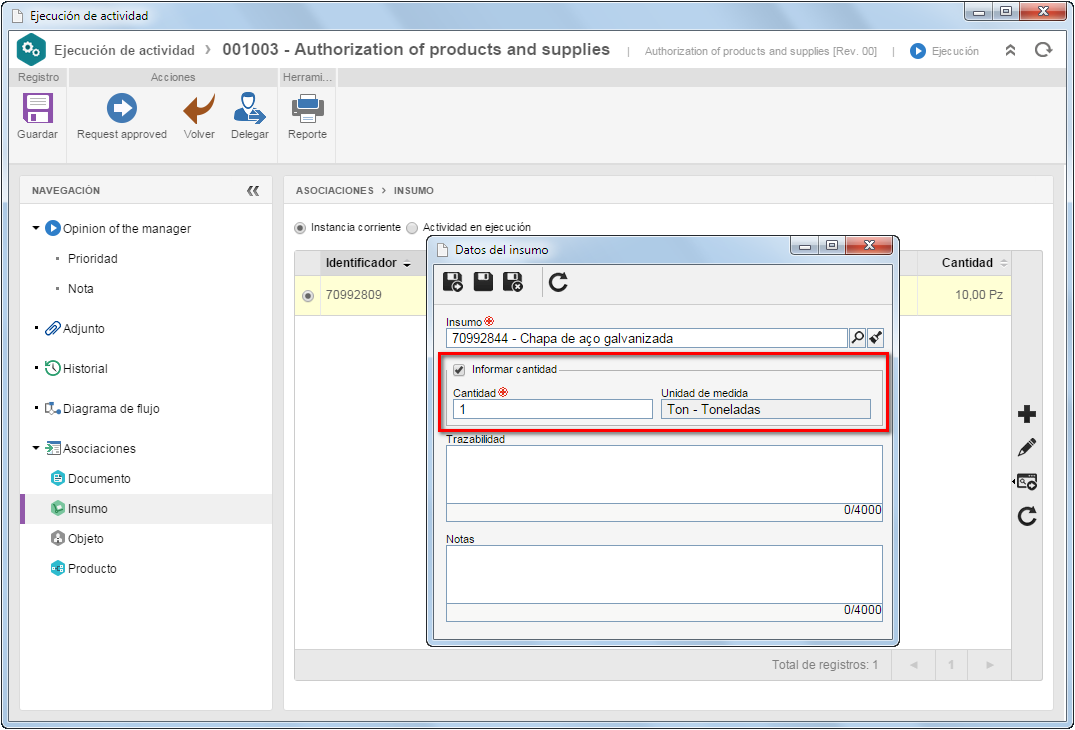The image size is (1075, 730).
Task: Collapse the Navegación panel with double chevron
Action: [x=253, y=191]
